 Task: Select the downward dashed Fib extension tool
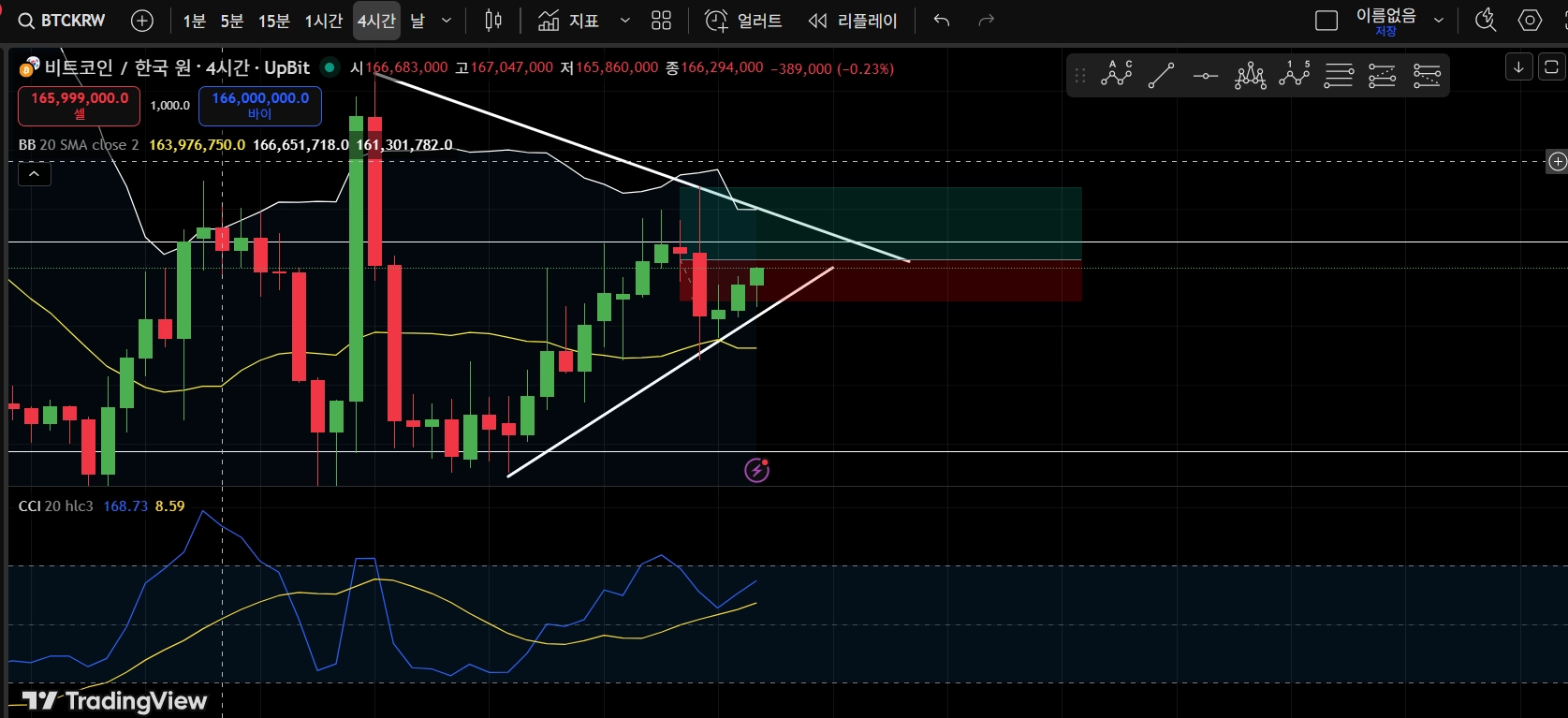pyautogui.click(x=1427, y=75)
